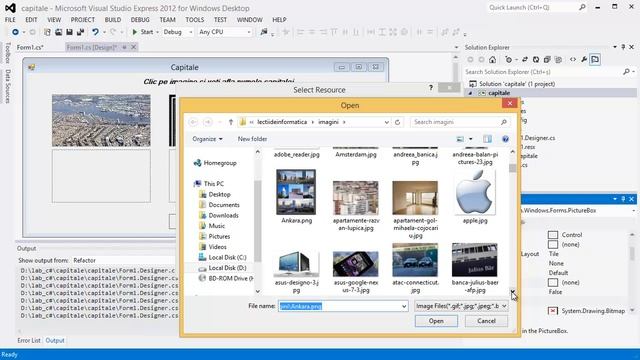This screenshot has height=360, width=640.
Task: Click the search magnifier in Search imagini box
Action: (x=504, y=122)
